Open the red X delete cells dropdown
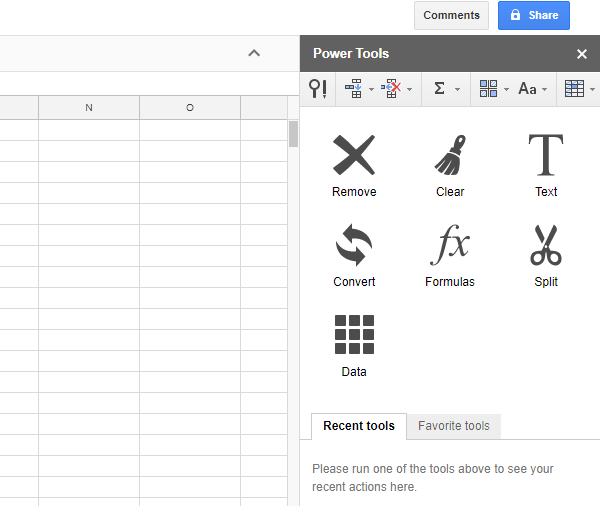Screen dimensions: 600x506 pos(397,89)
